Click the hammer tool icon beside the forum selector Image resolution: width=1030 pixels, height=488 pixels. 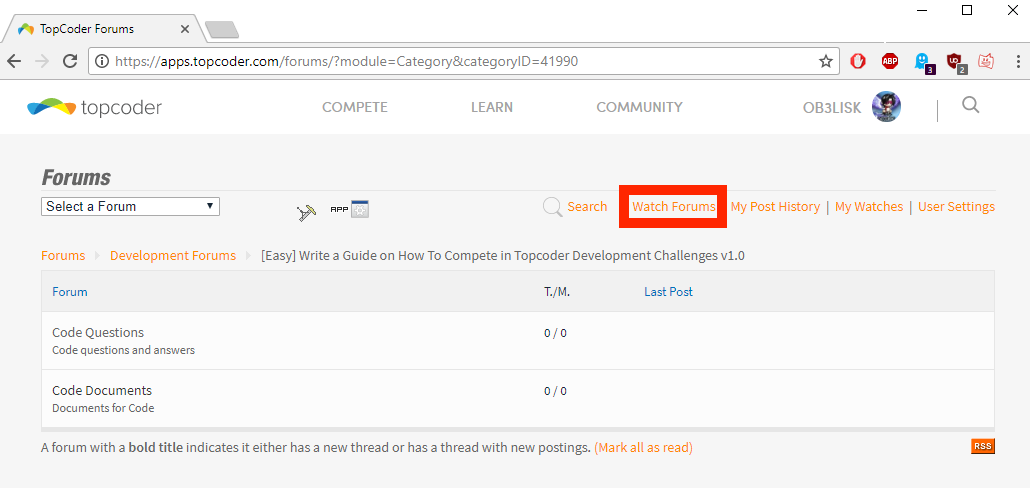coord(307,211)
